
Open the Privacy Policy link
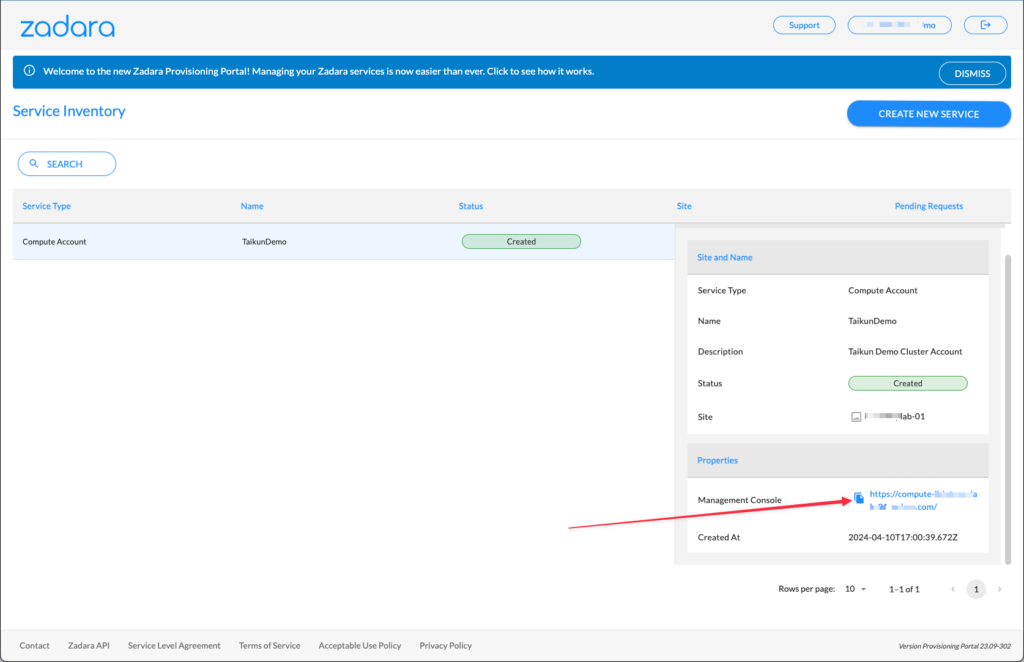pyautogui.click(x=445, y=645)
